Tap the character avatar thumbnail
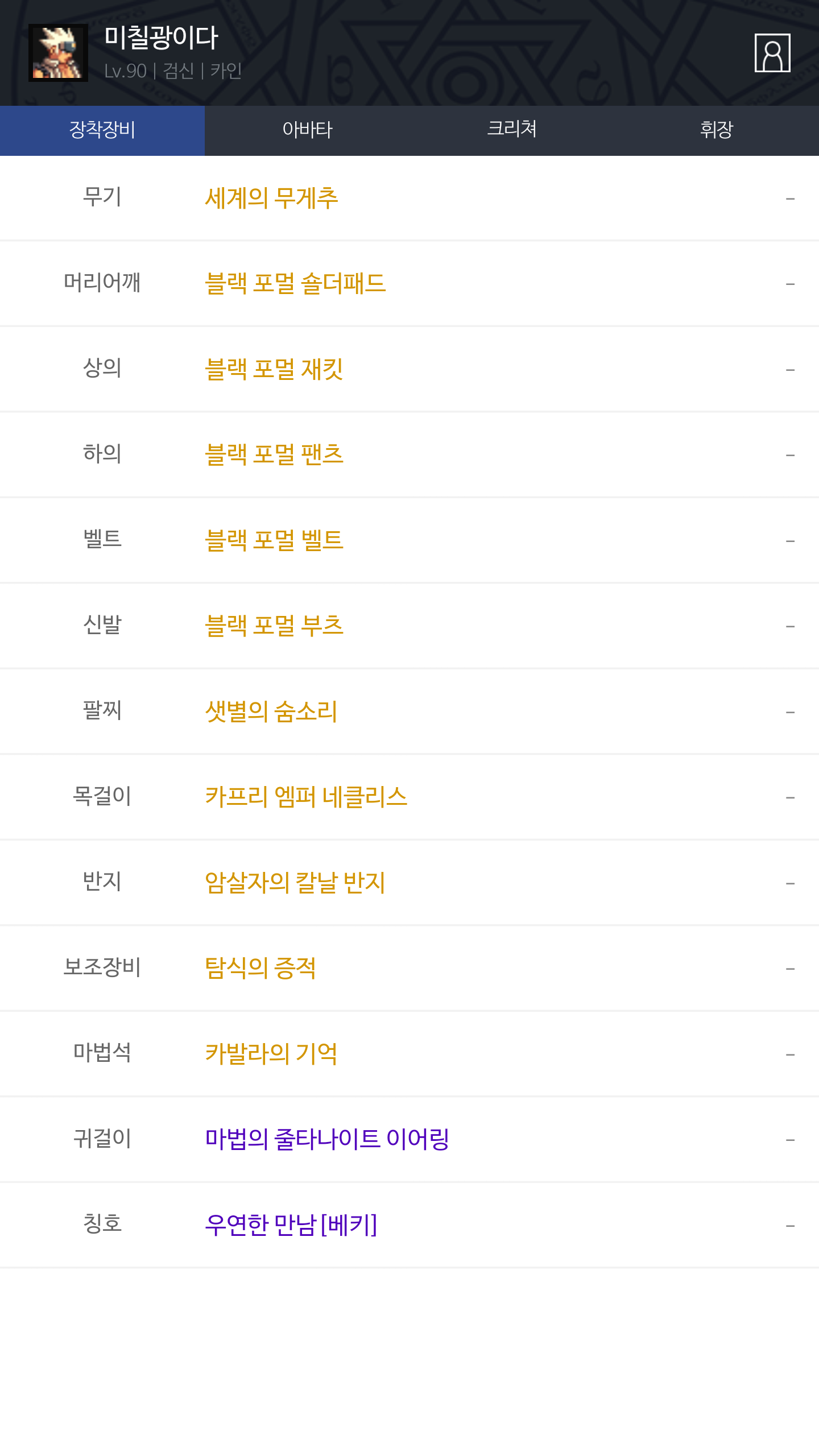 pos(58,53)
